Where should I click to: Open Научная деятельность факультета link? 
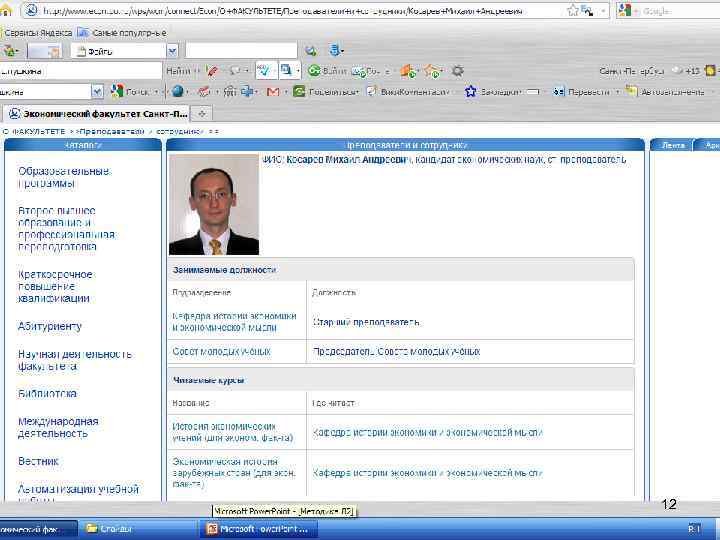pos(74,360)
